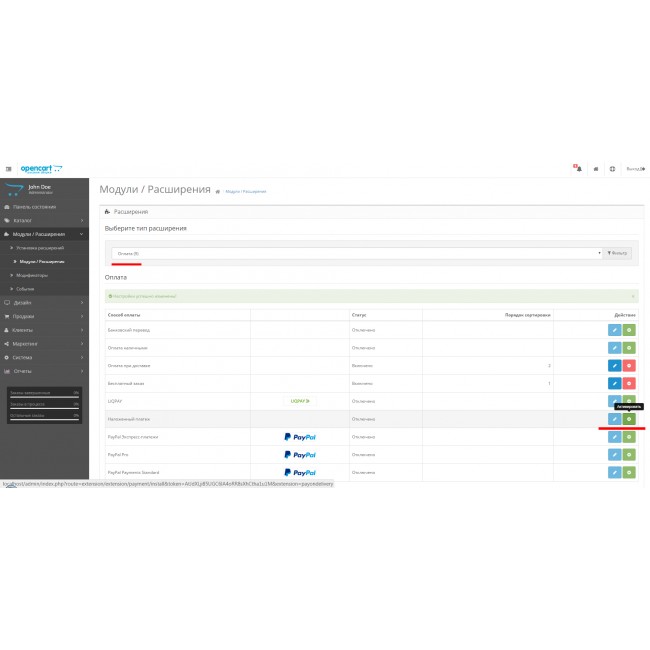This screenshot has width=650, height=650.
Task: Click the globe storefront icon in header
Action: [x=612, y=169]
